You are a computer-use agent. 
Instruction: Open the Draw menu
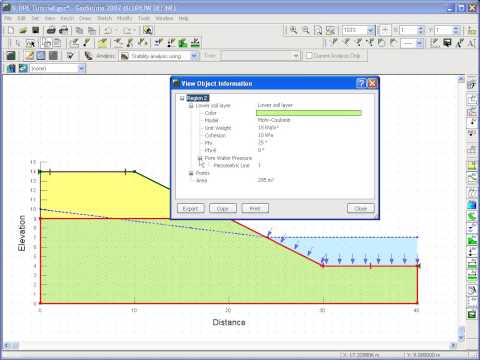click(x=85, y=18)
